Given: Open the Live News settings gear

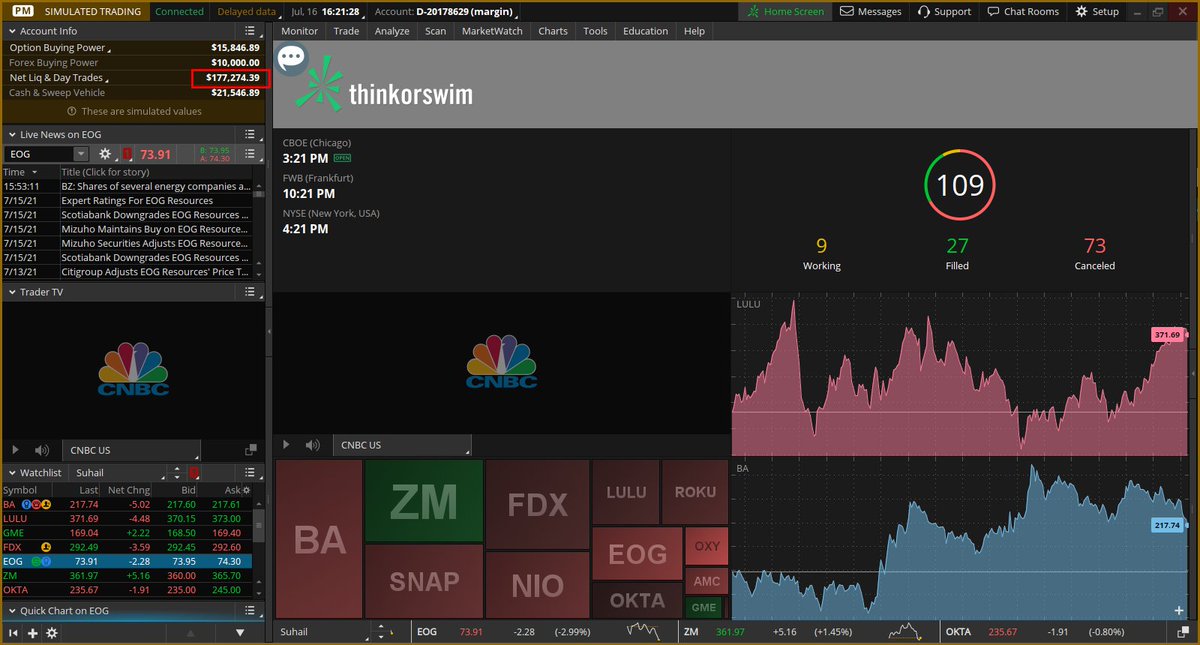Looking at the screenshot, I should coord(105,154).
